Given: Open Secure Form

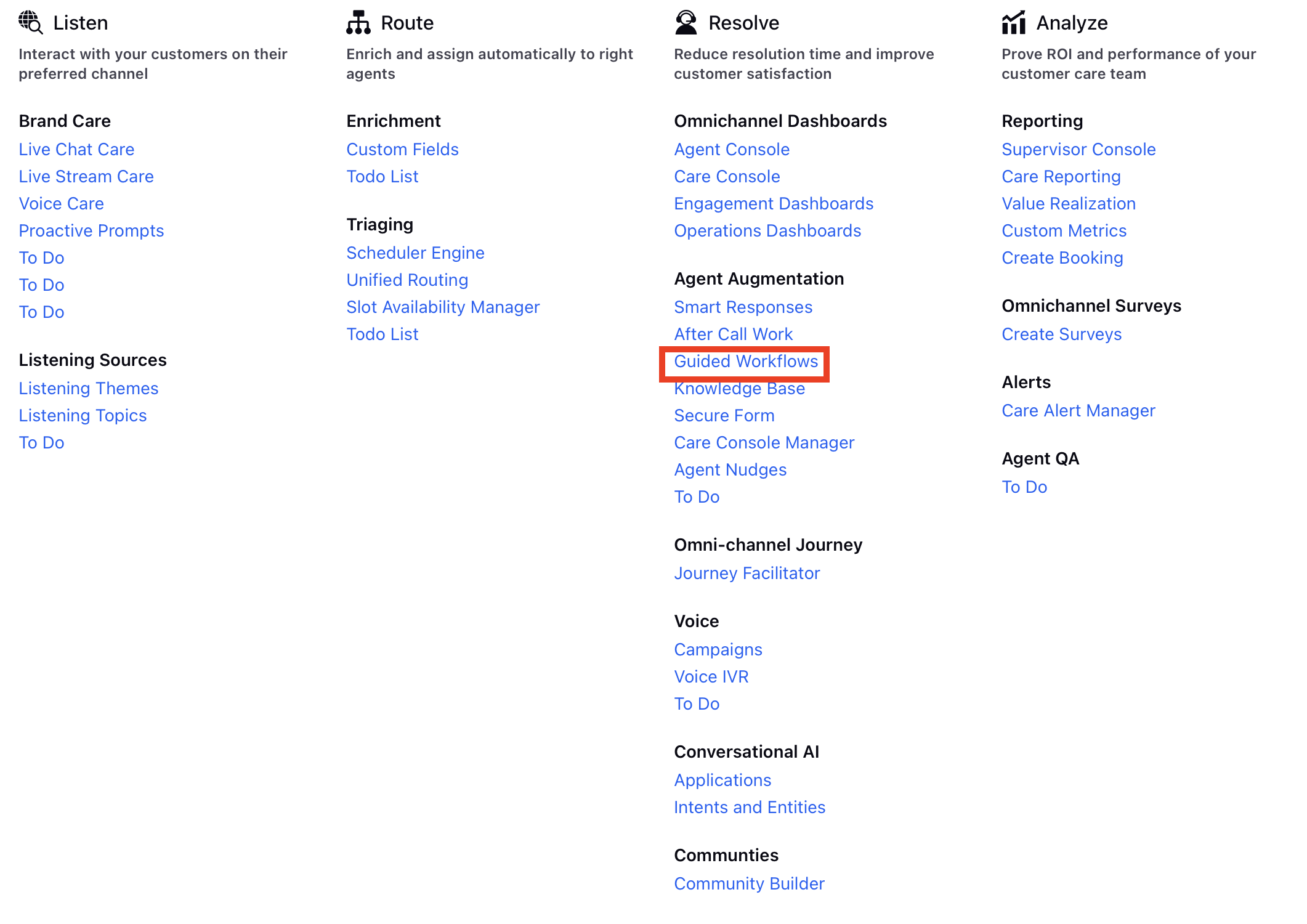Looking at the screenshot, I should click(x=724, y=416).
